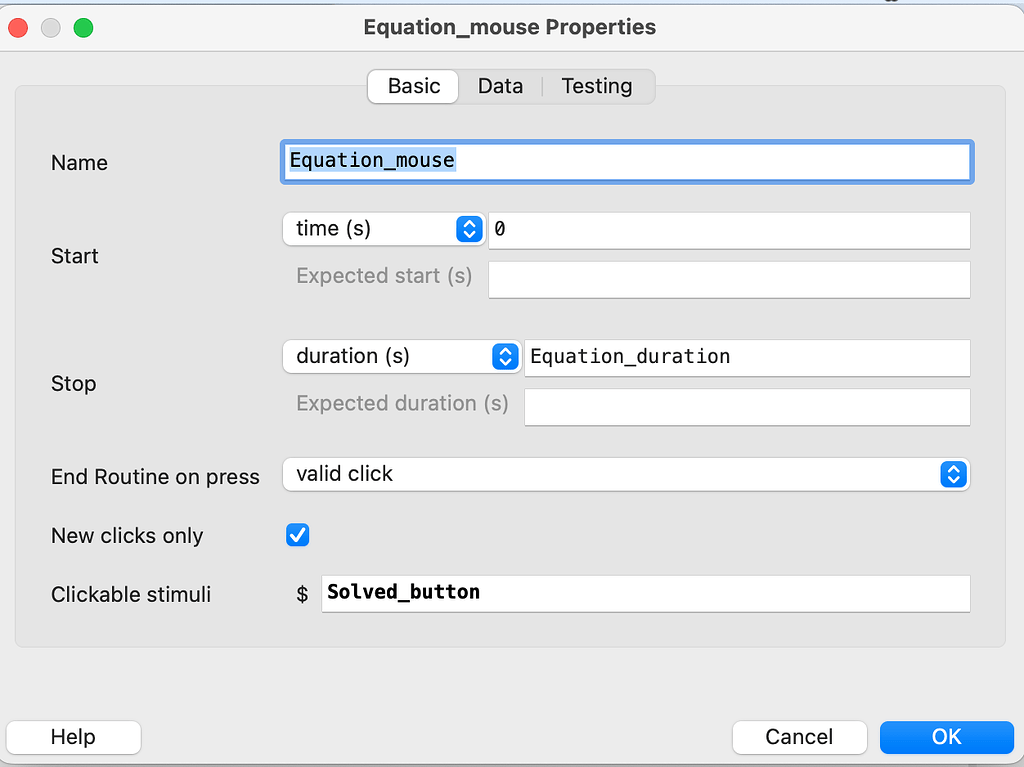Click the Cancel button
The height and width of the screenshot is (767, 1024).
[799, 737]
